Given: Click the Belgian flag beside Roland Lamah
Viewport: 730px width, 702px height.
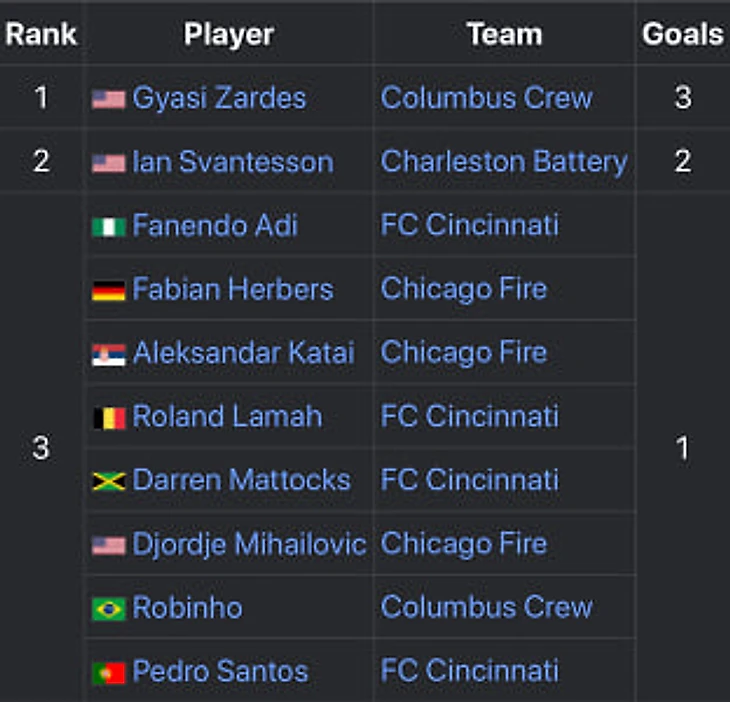Looking at the screenshot, I should tap(108, 418).
